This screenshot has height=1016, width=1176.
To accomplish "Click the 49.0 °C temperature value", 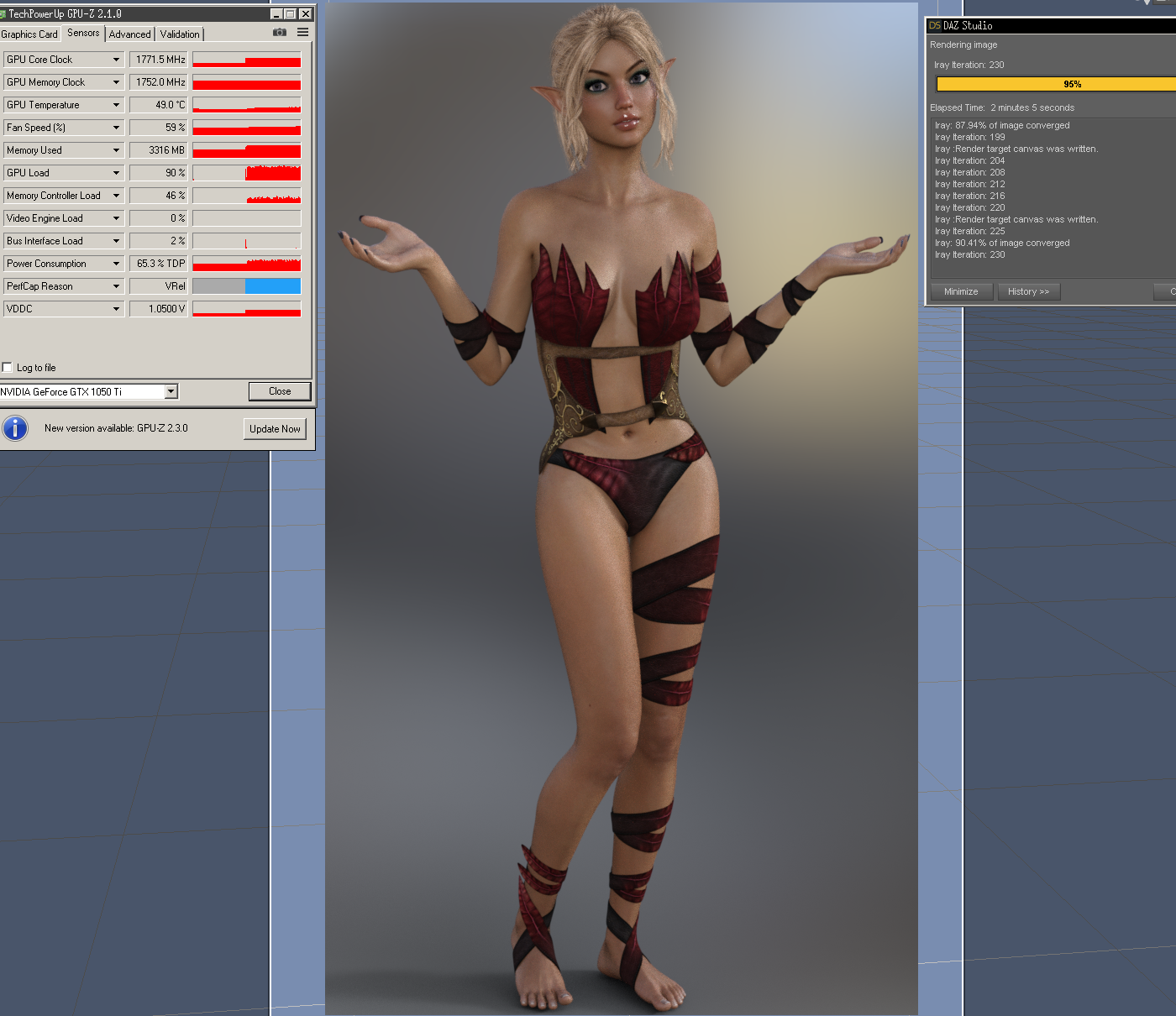I will (158, 105).
